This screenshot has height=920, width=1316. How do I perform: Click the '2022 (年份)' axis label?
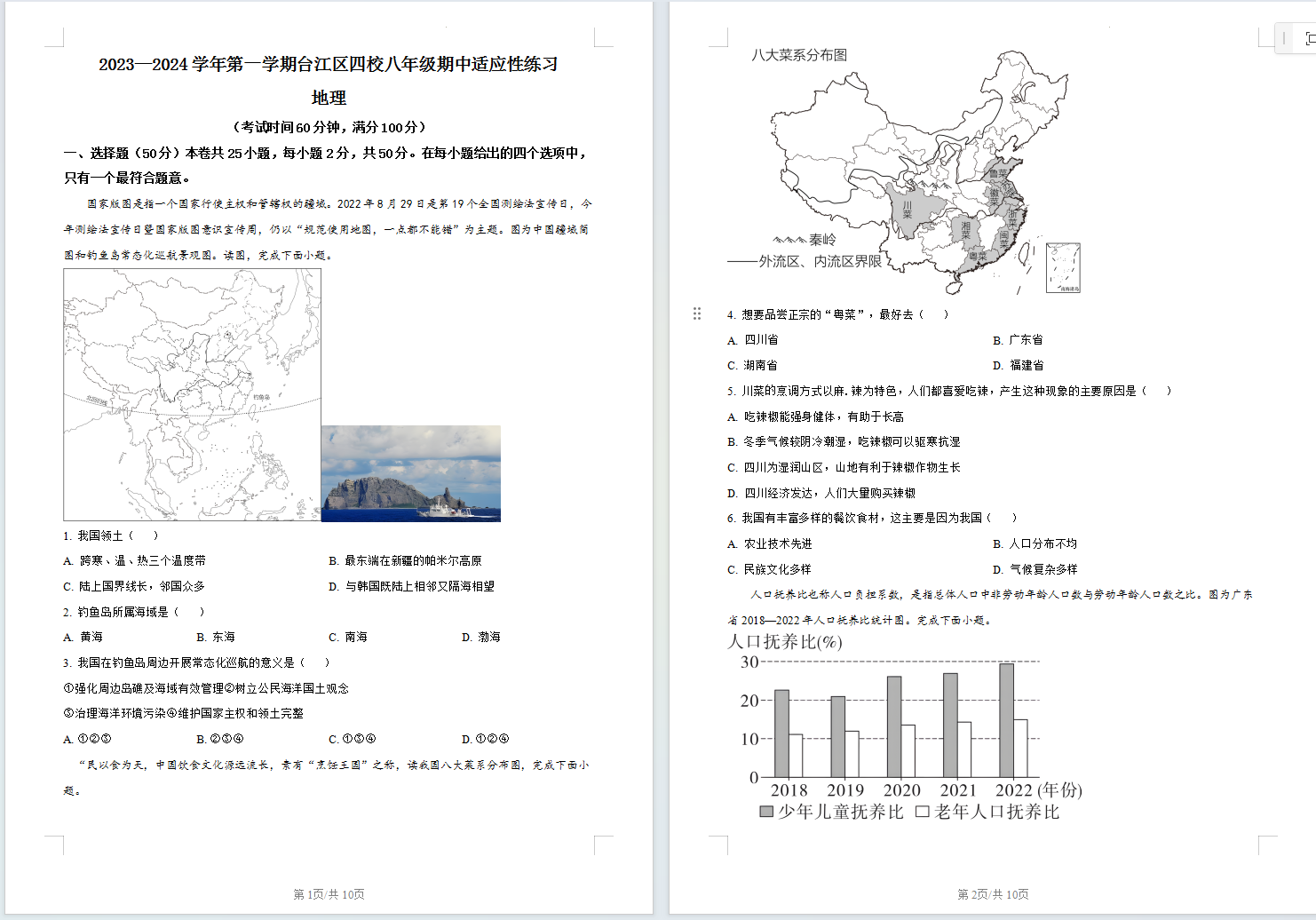1038,790
